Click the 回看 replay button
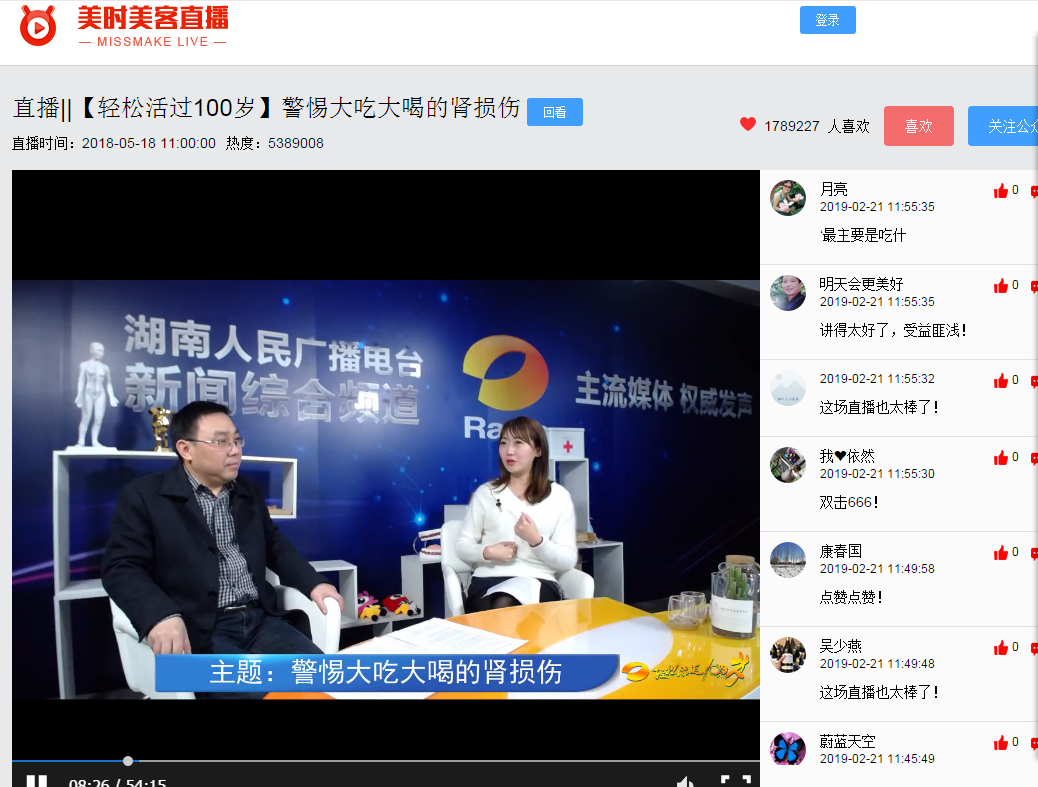 pos(555,112)
